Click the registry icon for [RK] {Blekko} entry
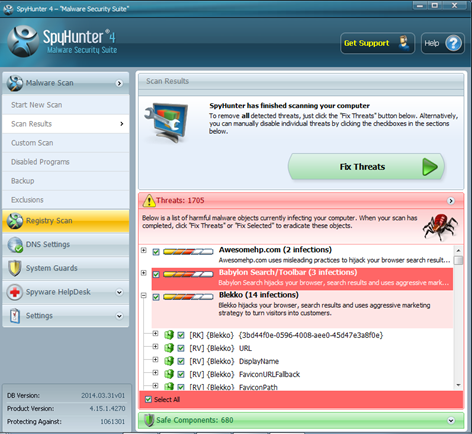472x434 pixels. pos(169,335)
